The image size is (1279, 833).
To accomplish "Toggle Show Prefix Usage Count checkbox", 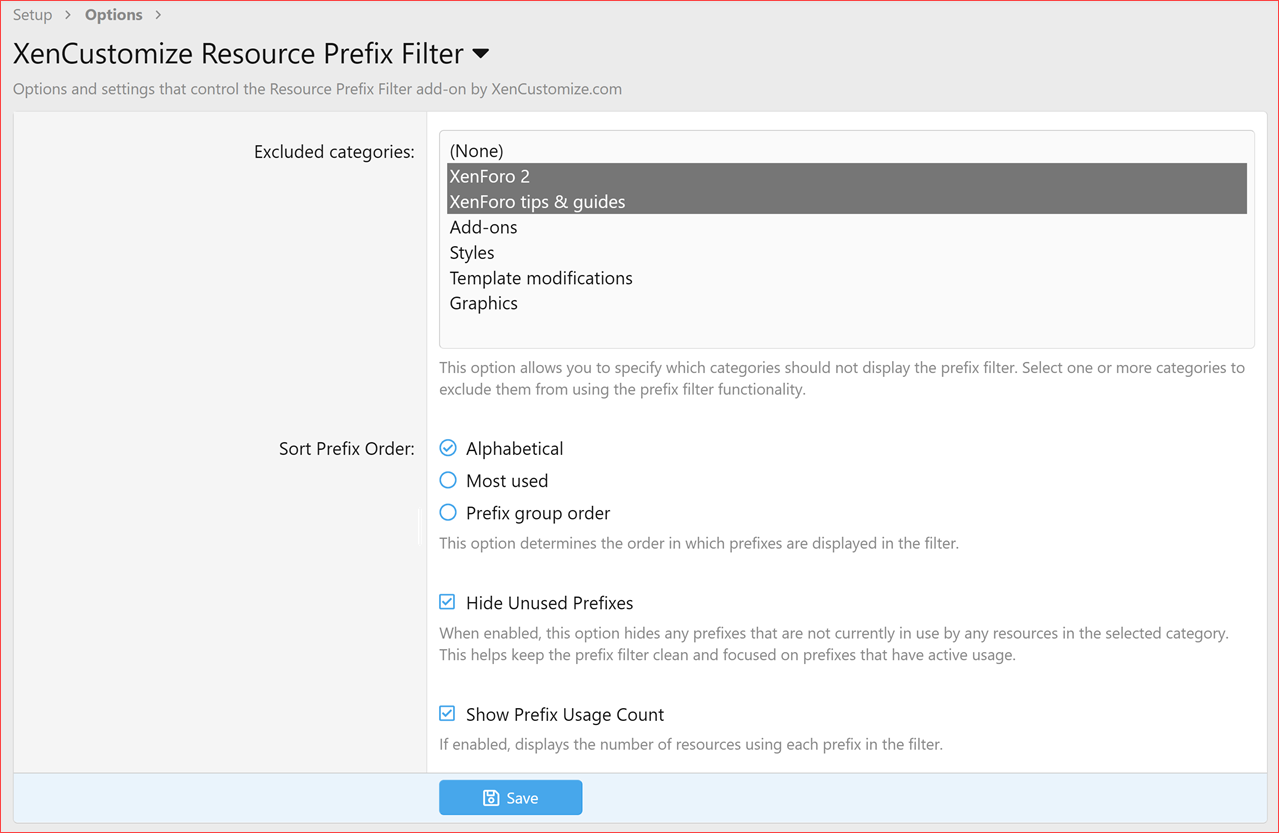I will [447, 714].
